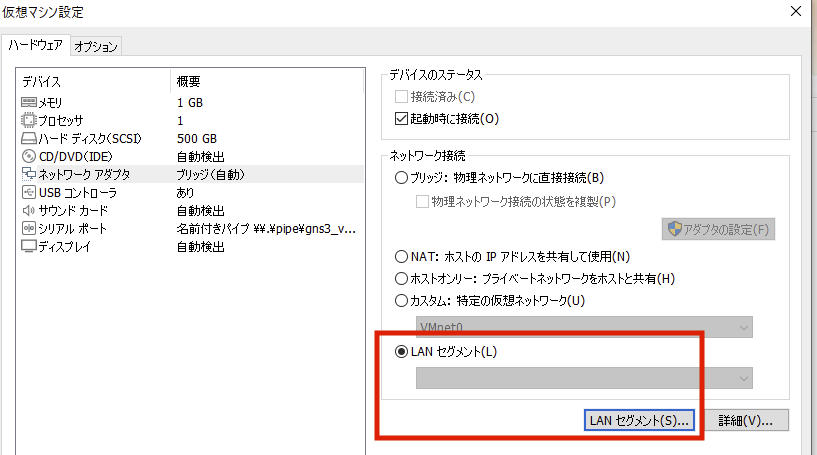The image size is (817, 455).
Task: Click the network adapter (ネットワーク アダプタ) icon
Action: [x=29, y=174]
